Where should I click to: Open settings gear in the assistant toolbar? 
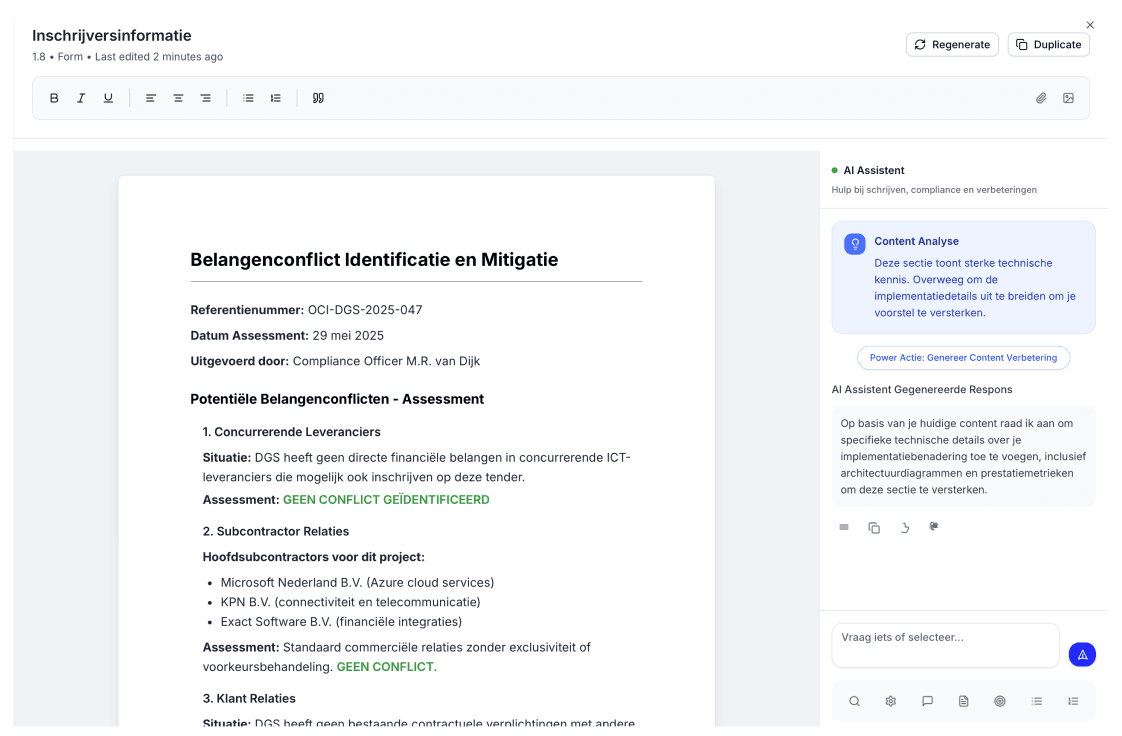pos(890,701)
